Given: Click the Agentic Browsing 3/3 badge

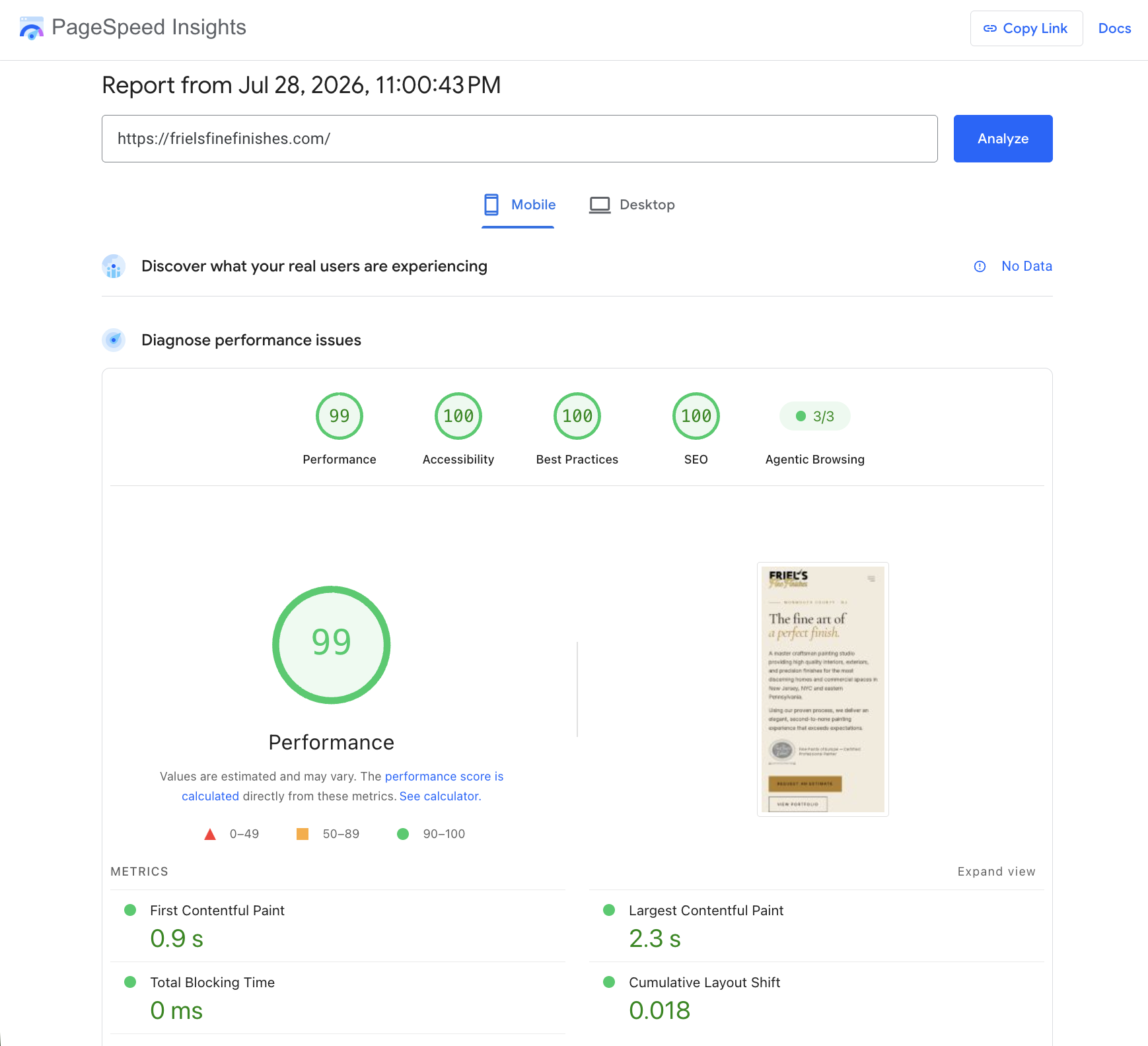Looking at the screenshot, I should click(815, 416).
